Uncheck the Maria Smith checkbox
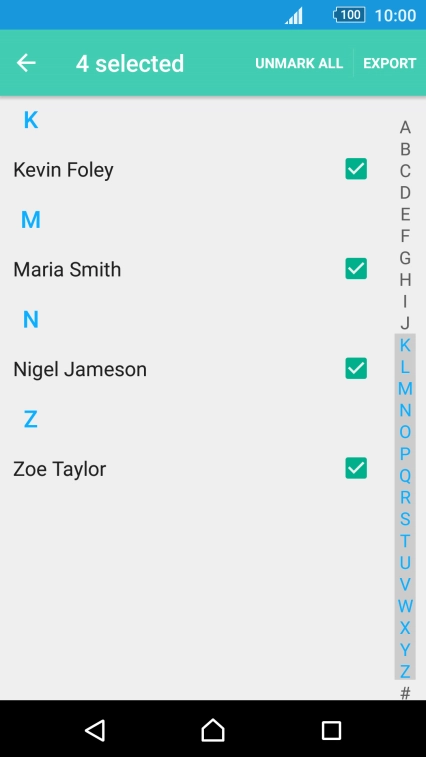426x757 pixels. point(356,269)
